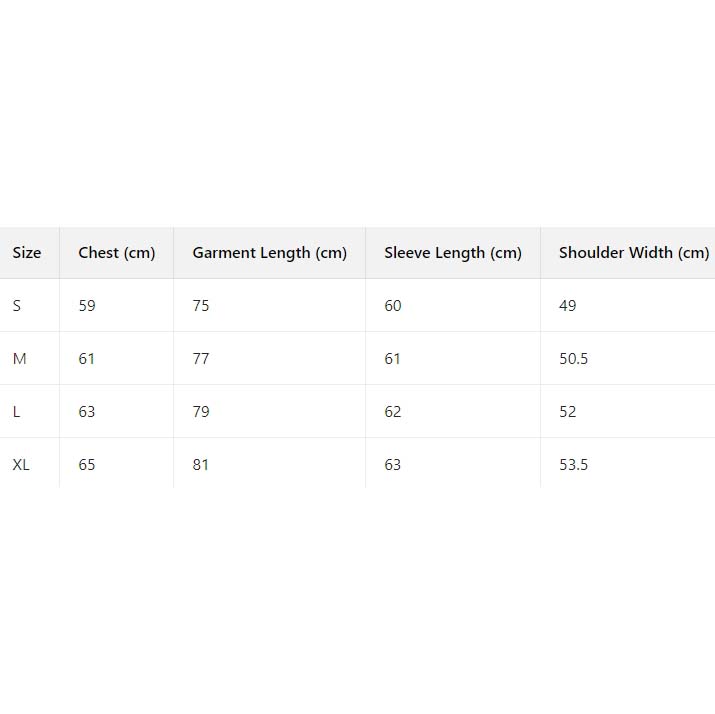
Task: Select the M size row label
Action: coord(20,359)
